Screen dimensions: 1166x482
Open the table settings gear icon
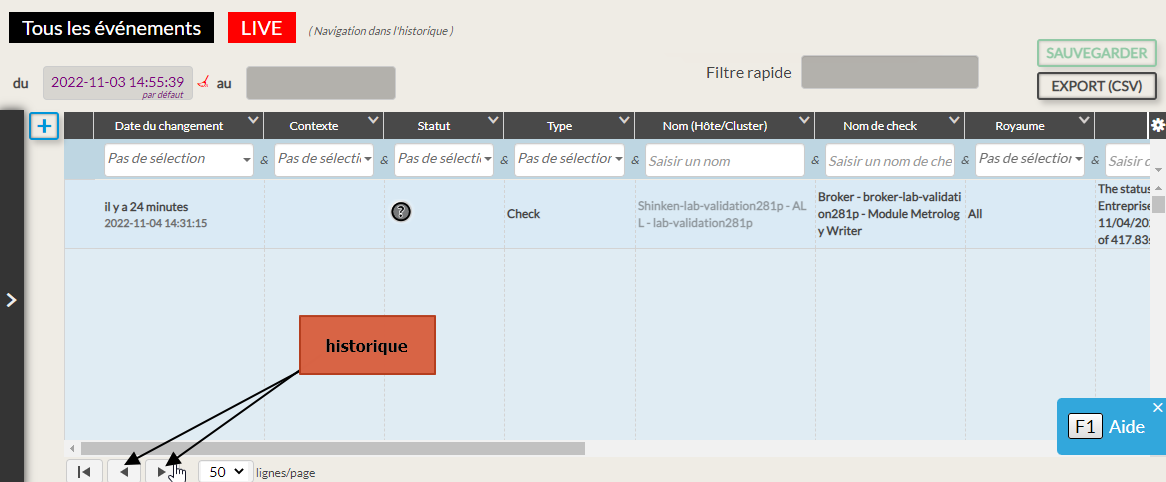(1157, 125)
